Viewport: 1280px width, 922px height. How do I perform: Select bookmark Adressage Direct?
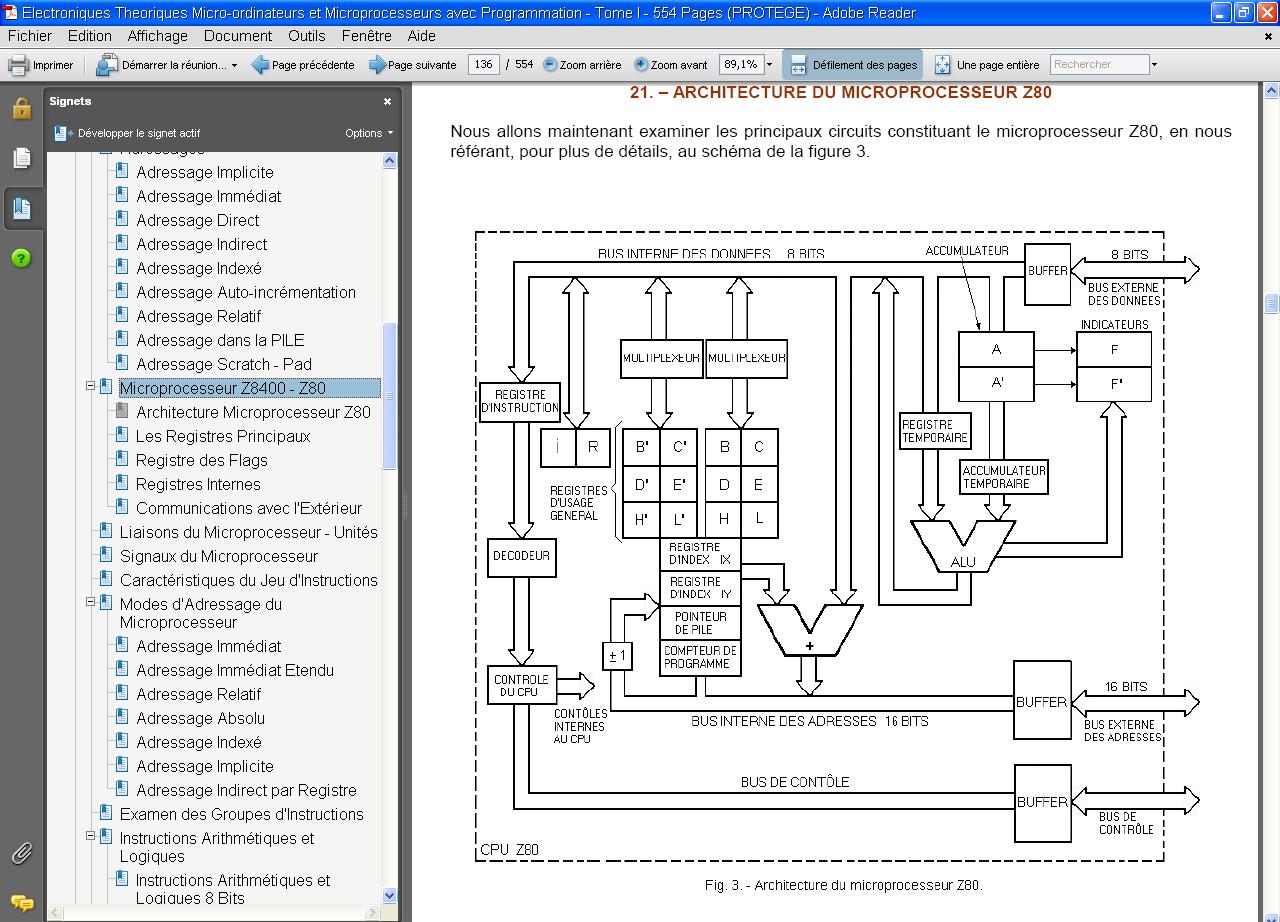click(x=198, y=220)
